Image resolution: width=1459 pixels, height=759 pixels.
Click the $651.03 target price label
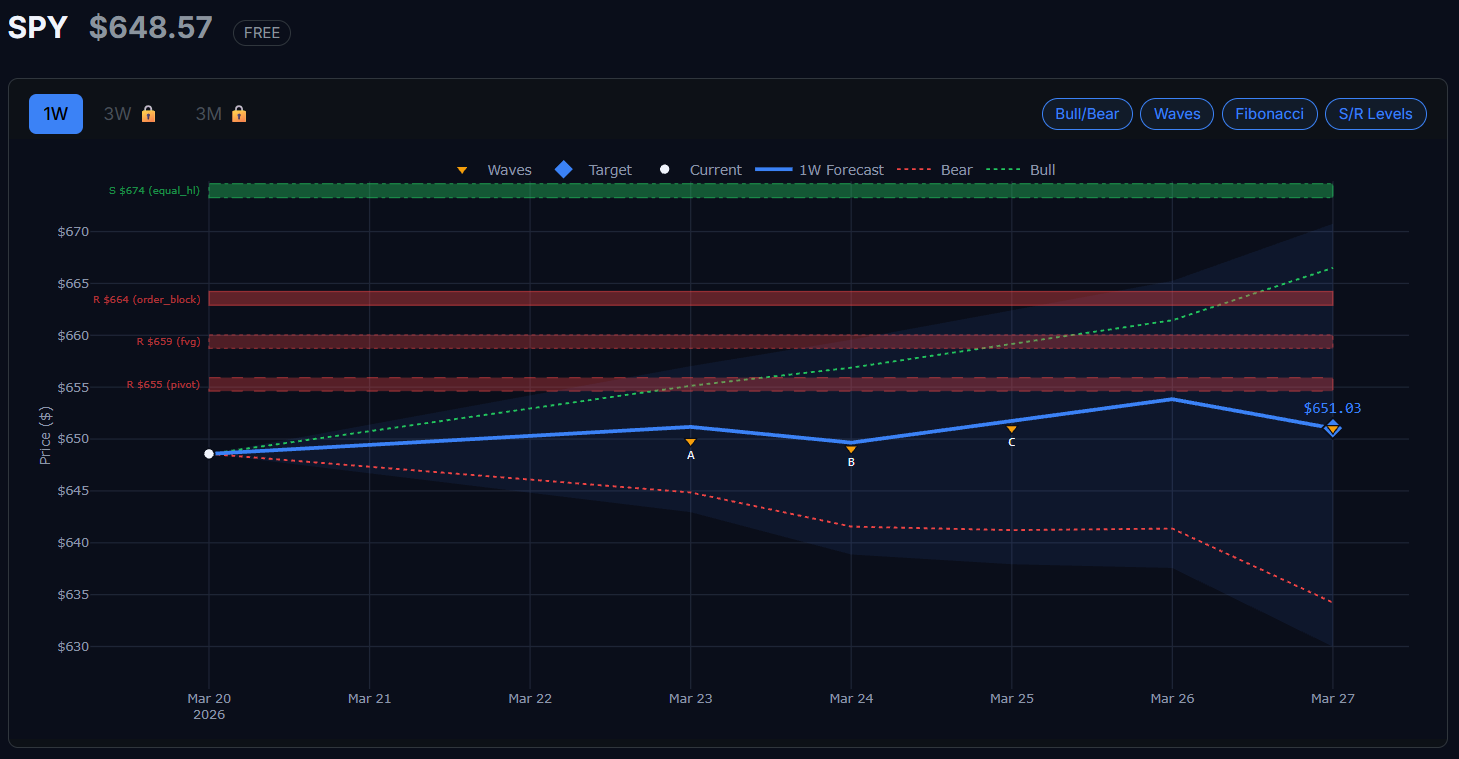[1332, 408]
